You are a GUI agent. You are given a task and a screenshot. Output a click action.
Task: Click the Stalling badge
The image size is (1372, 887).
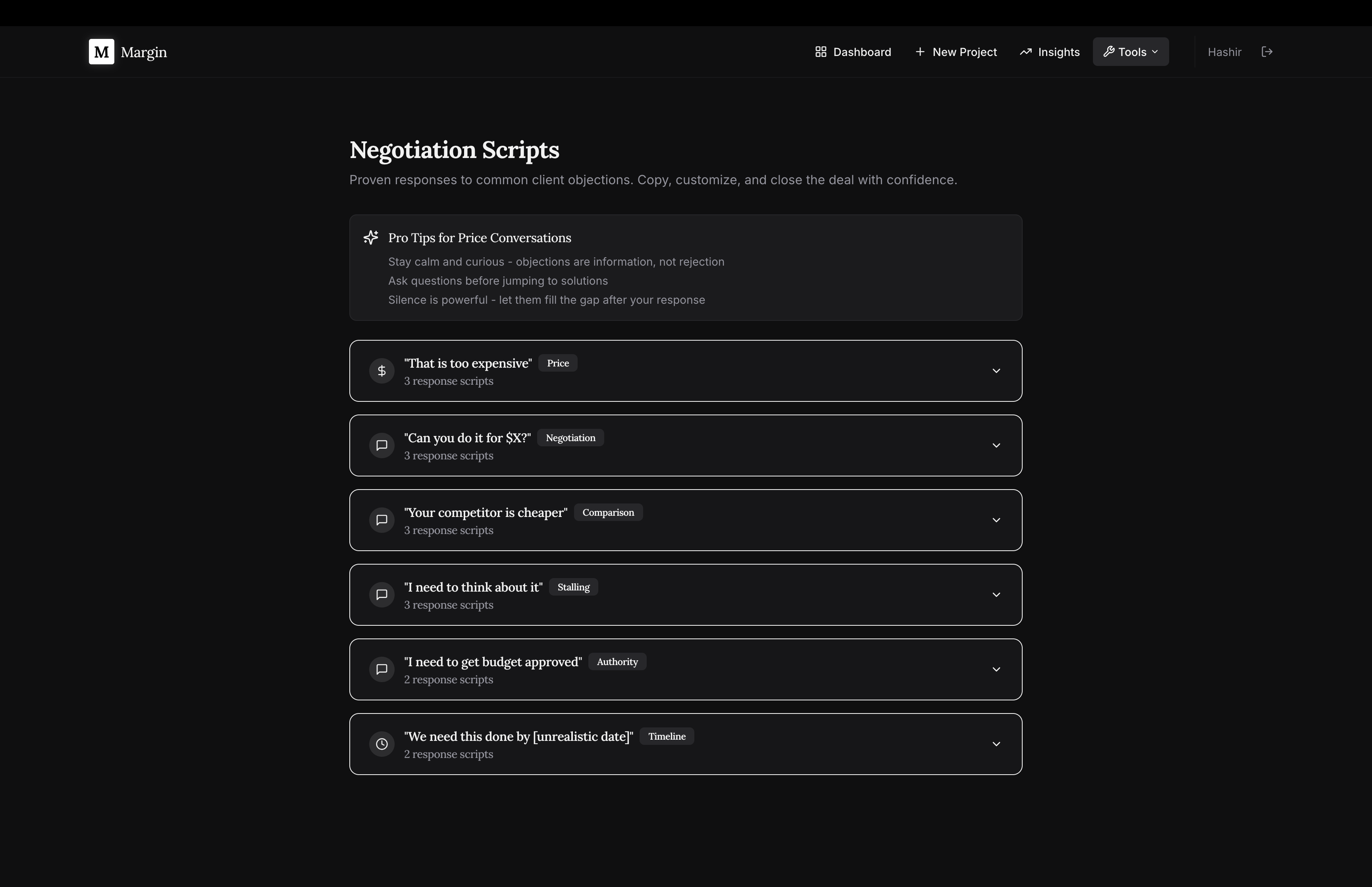click(573, 586)
